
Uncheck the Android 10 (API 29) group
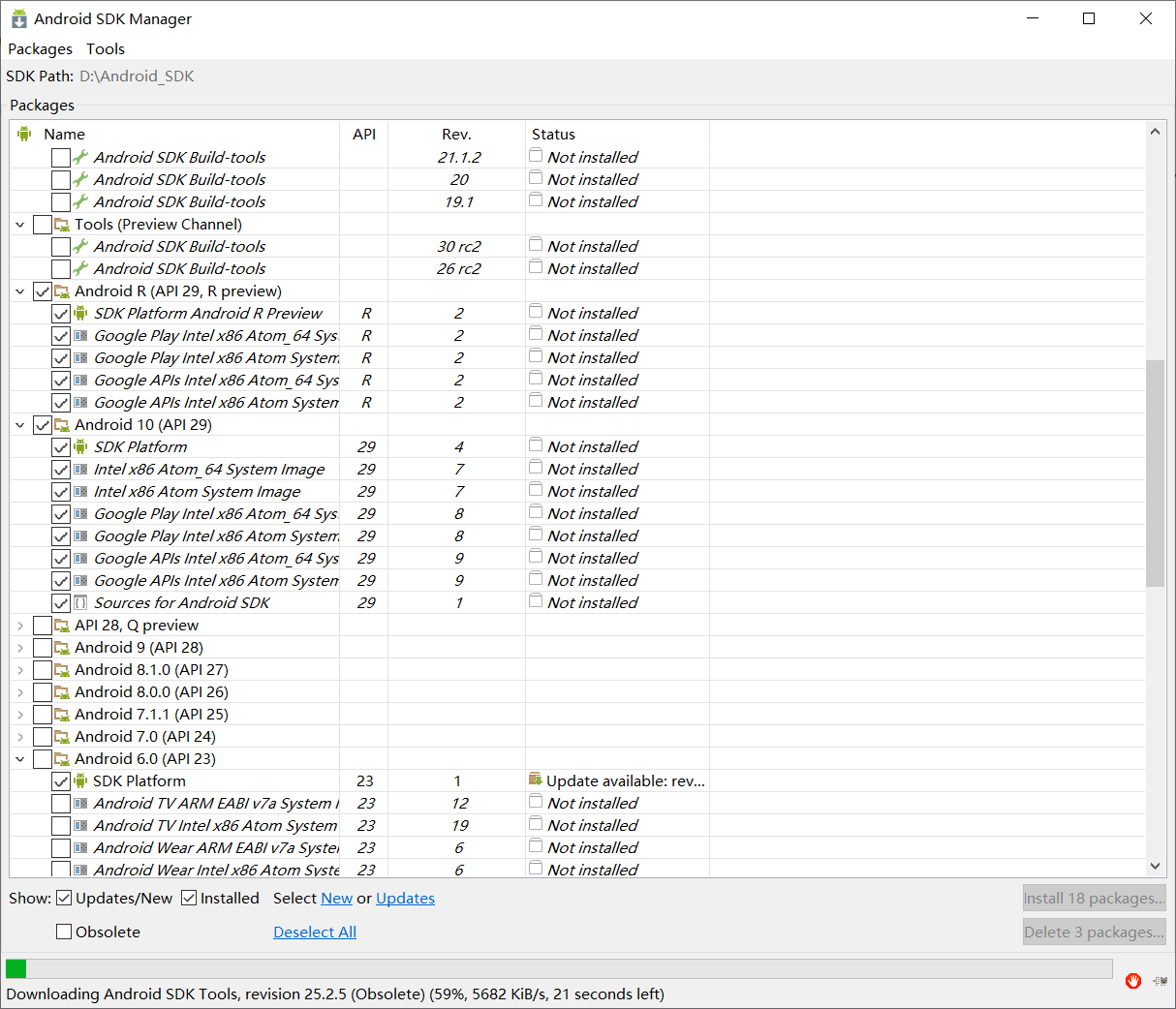42,424
